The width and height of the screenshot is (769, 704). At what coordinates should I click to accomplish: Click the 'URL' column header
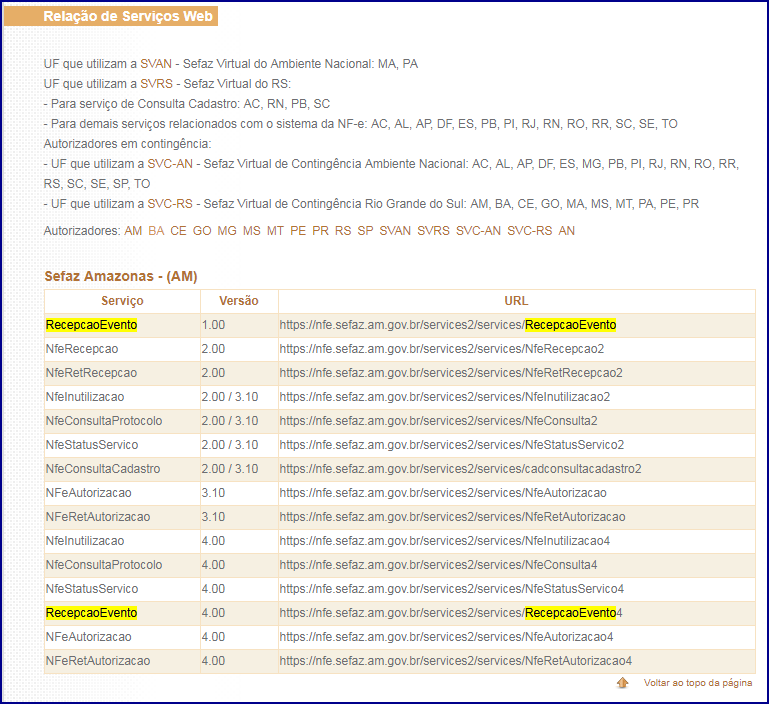tap(516, 301)
